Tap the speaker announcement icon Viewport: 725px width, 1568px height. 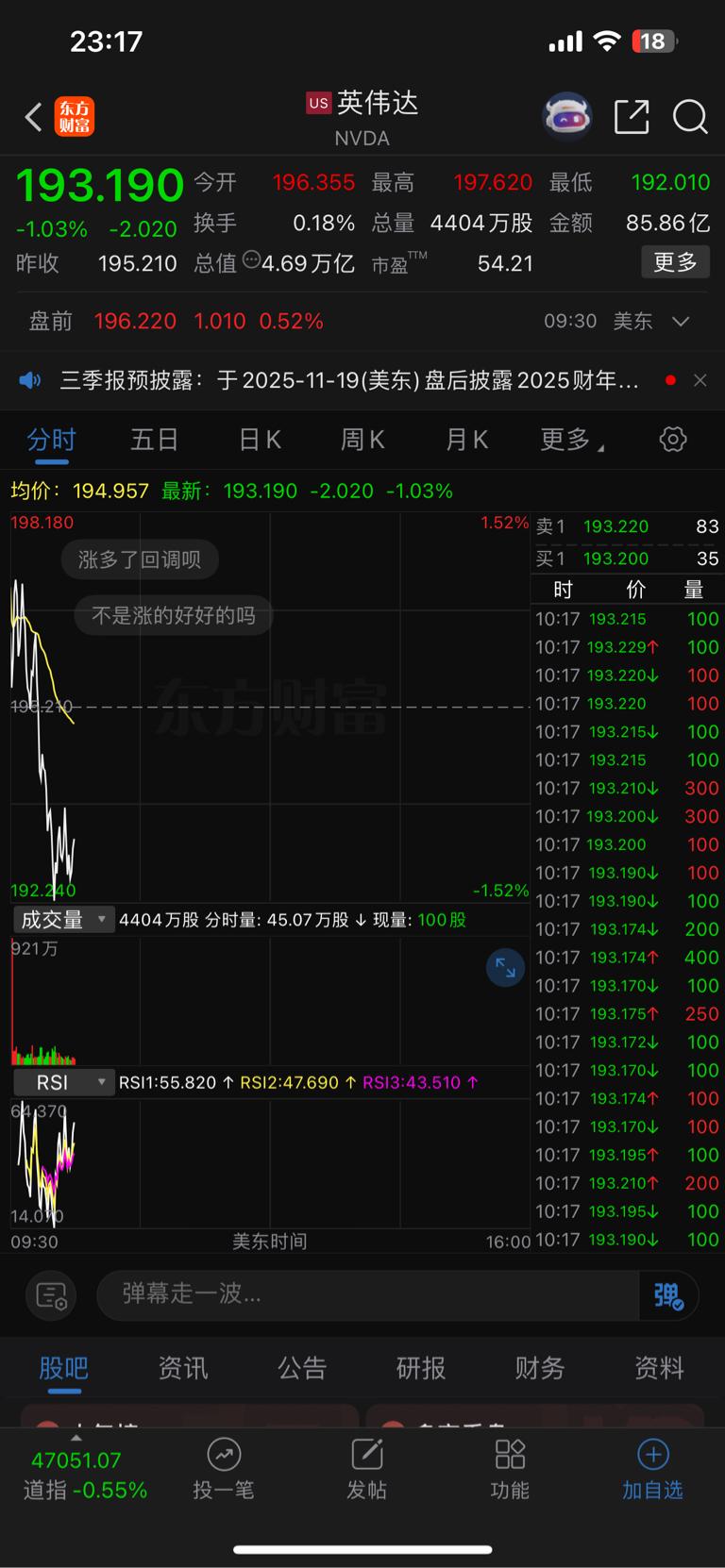coord(30,380)
